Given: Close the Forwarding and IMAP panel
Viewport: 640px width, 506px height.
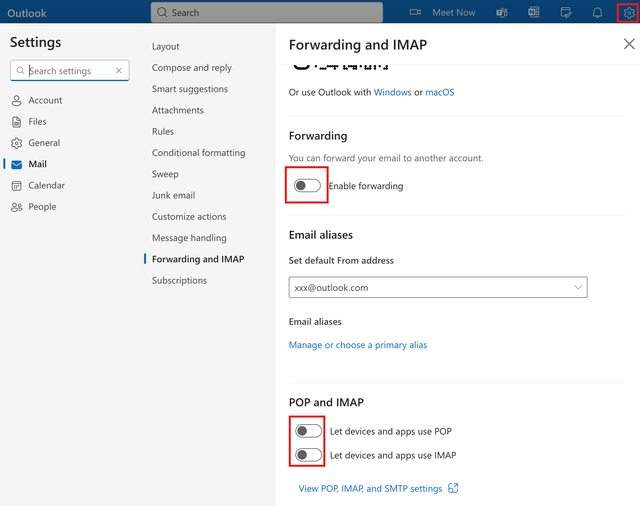Looking at the screenshot, I should point(628,44).
